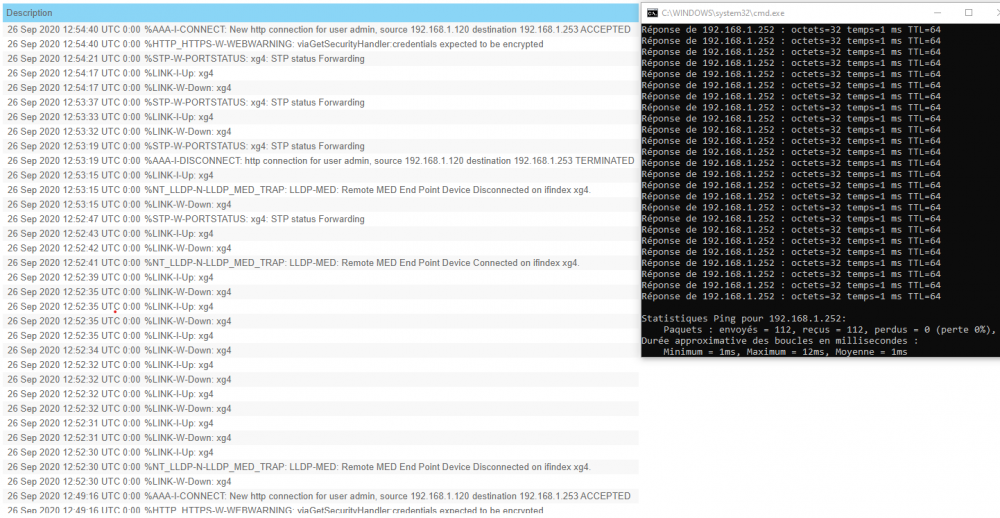The width and height of the screenshot is (1000, 518).
Task: Click 'Durée approximative des boucles' line in cmd
Action: (x=779, y=341)
